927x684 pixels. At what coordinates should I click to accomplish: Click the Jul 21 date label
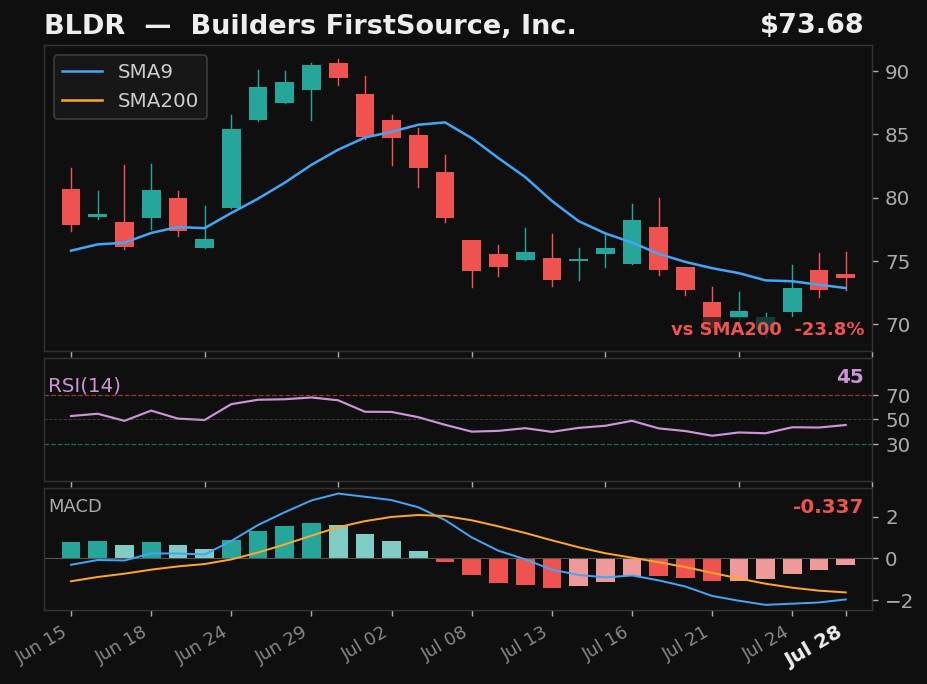(x=685, y=643)
